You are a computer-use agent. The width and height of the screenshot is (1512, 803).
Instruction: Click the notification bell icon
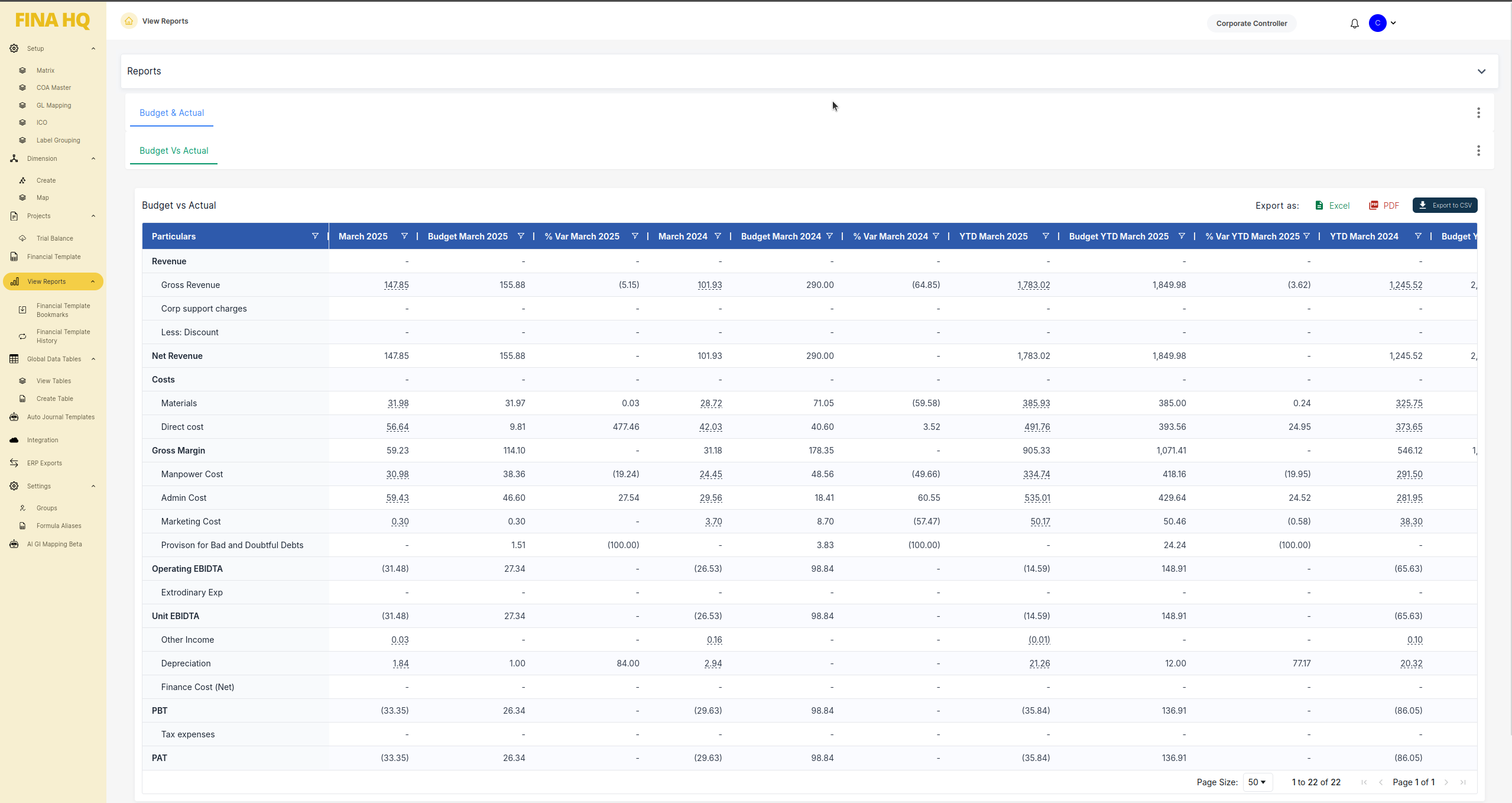pyautogui.click(x=1354, y=24)
